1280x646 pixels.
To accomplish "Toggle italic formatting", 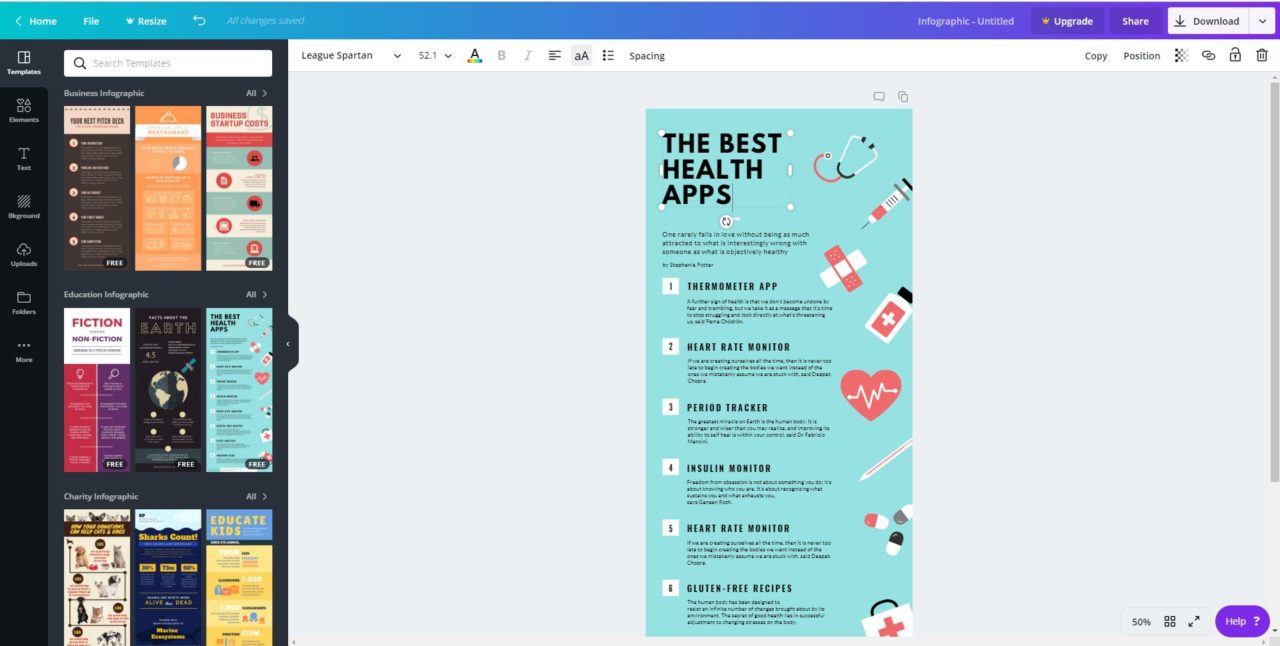I will (528, 55).
